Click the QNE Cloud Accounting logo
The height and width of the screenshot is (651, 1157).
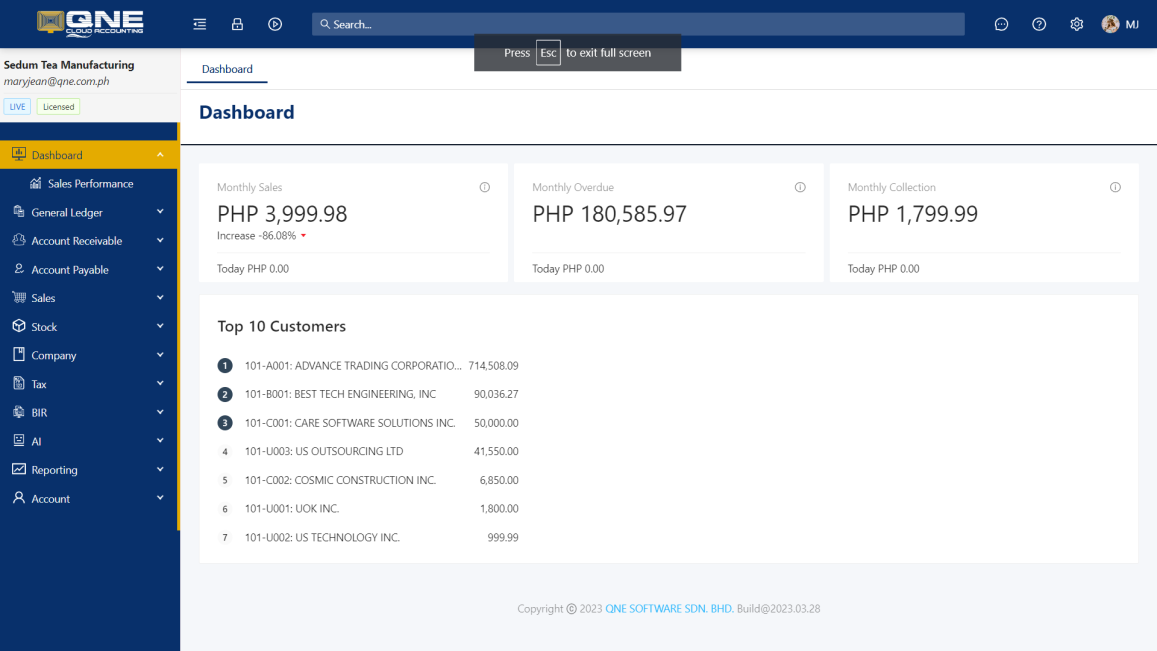tap(90, 24)
